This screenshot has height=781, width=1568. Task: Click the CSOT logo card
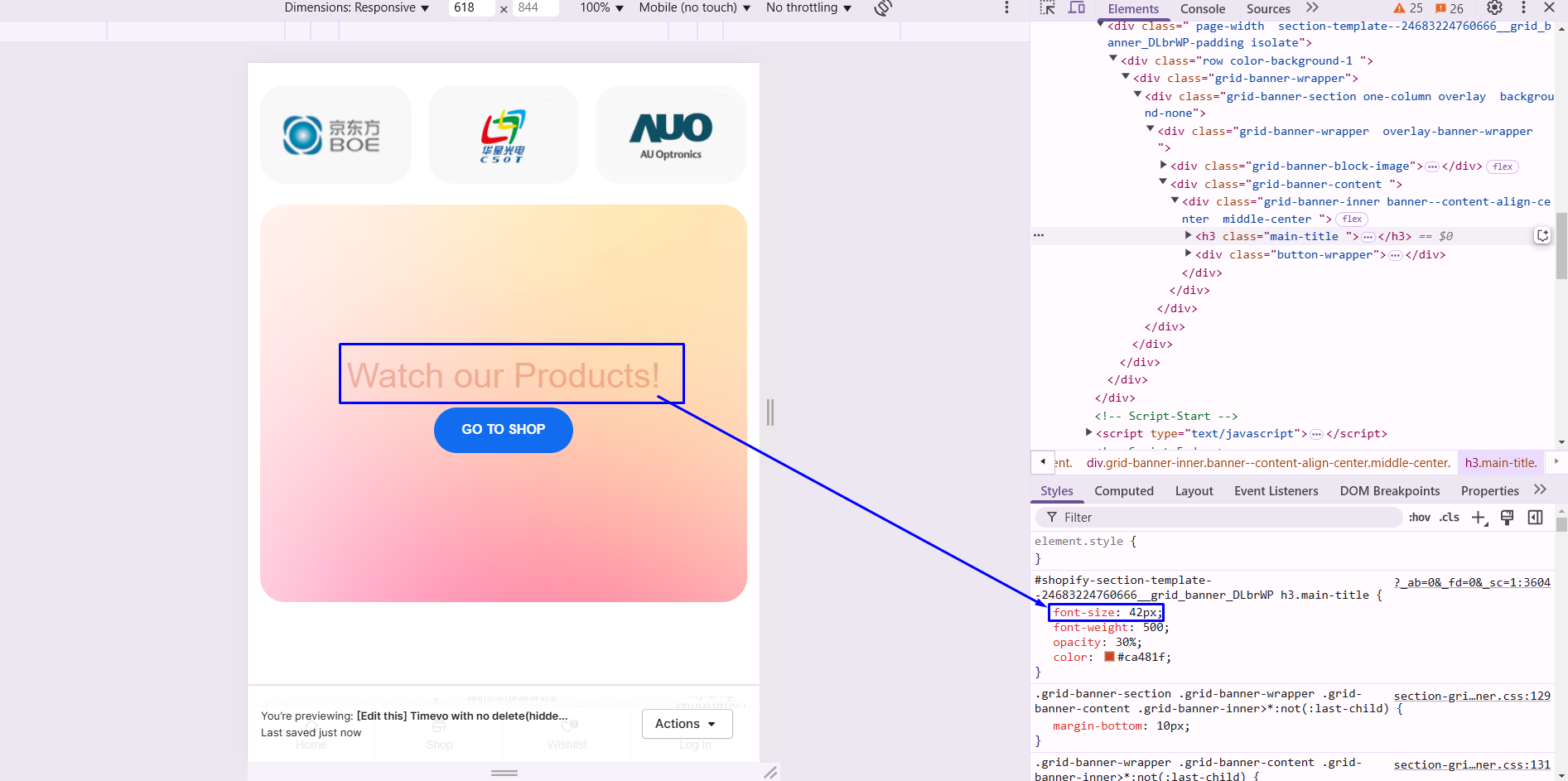(x=504, y=134)
